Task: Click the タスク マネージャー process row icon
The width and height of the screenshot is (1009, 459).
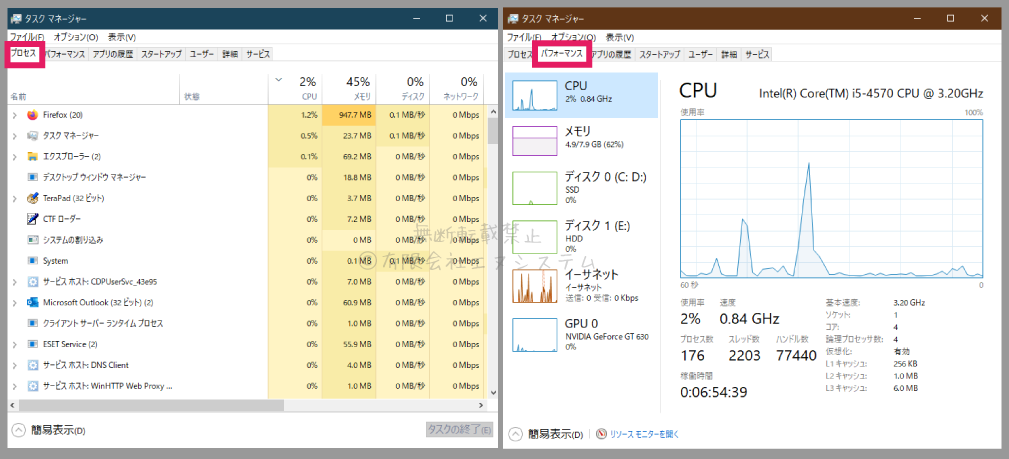Action: point(33,136)
